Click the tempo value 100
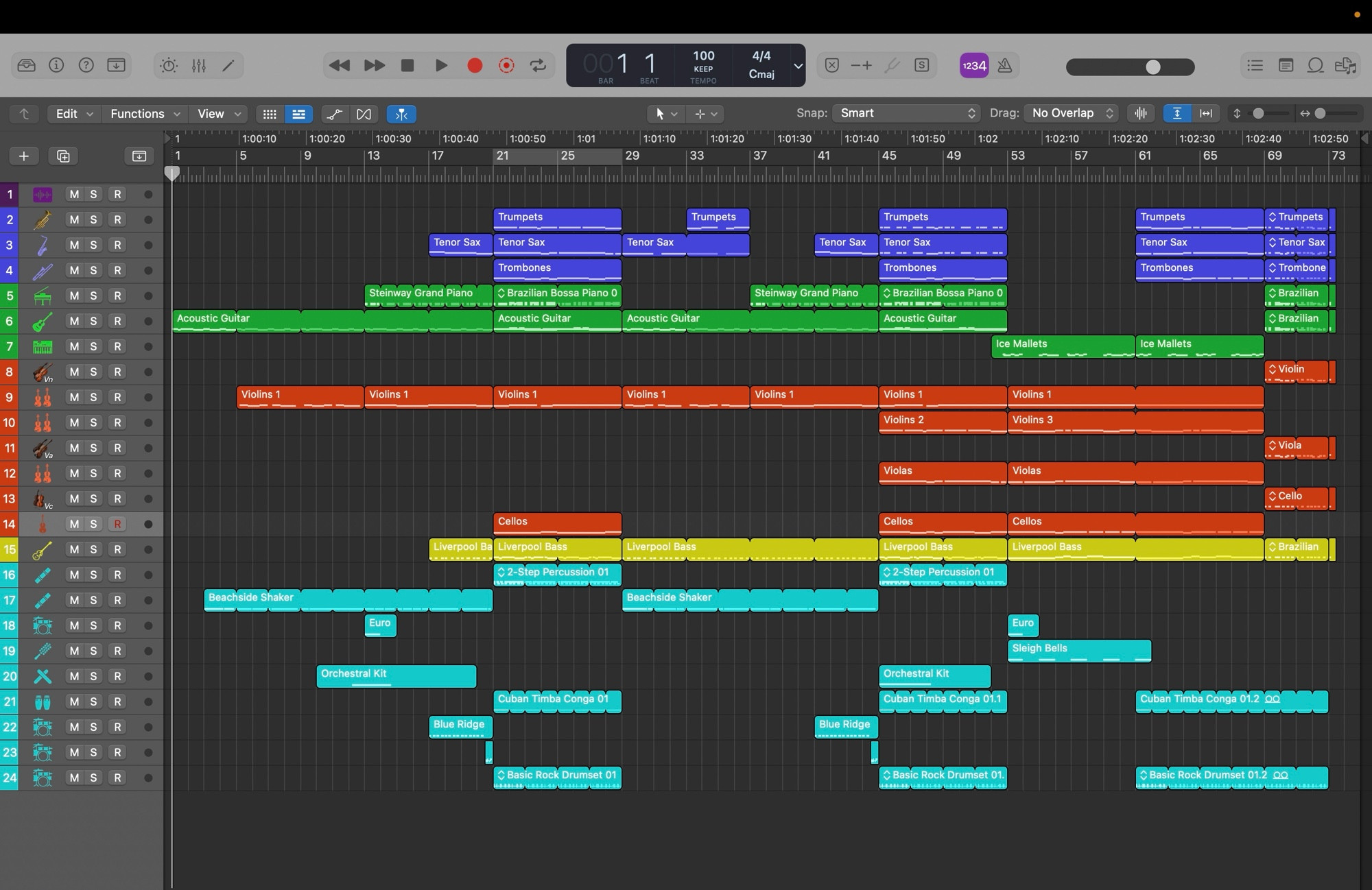 point(703,56)
